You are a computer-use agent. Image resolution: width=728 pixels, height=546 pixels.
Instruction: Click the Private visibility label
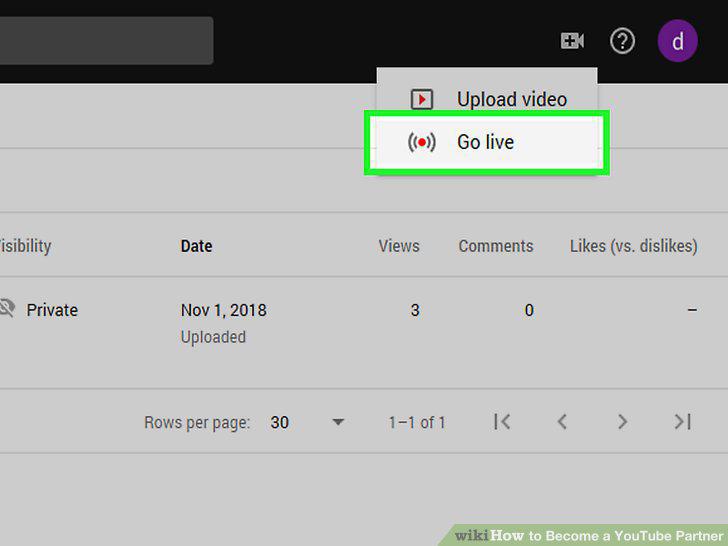pos(52,310)
